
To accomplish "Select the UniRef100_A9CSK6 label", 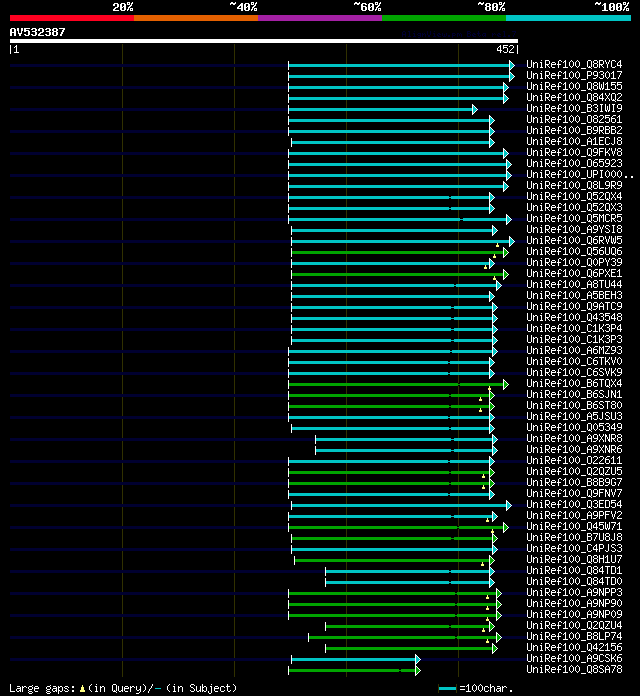I will tap(574, 658).
